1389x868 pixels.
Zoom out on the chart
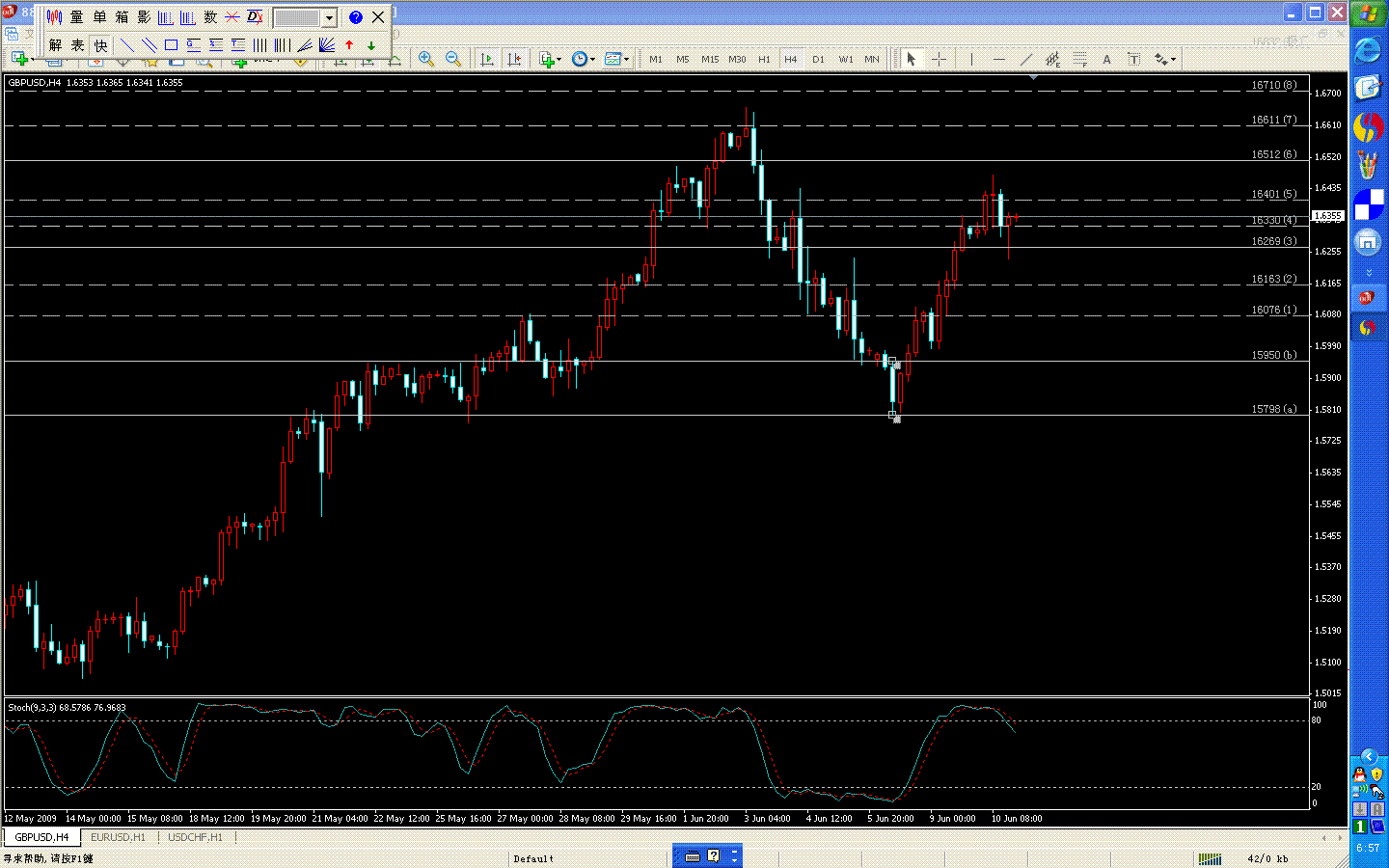tap(452, 59)
